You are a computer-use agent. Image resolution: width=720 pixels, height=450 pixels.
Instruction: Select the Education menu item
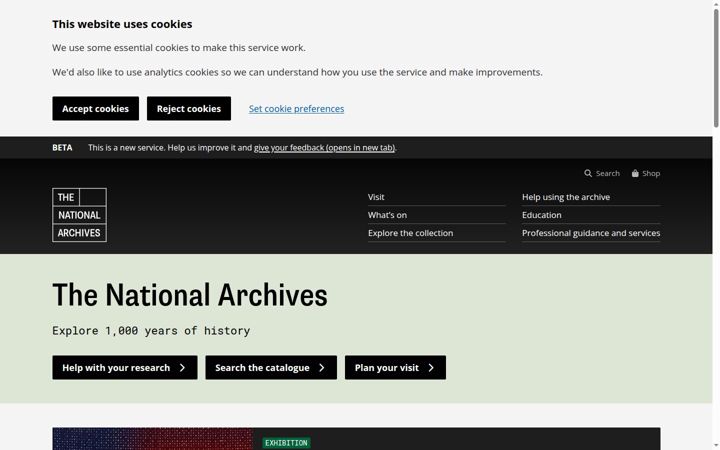(x=541, y=215)
